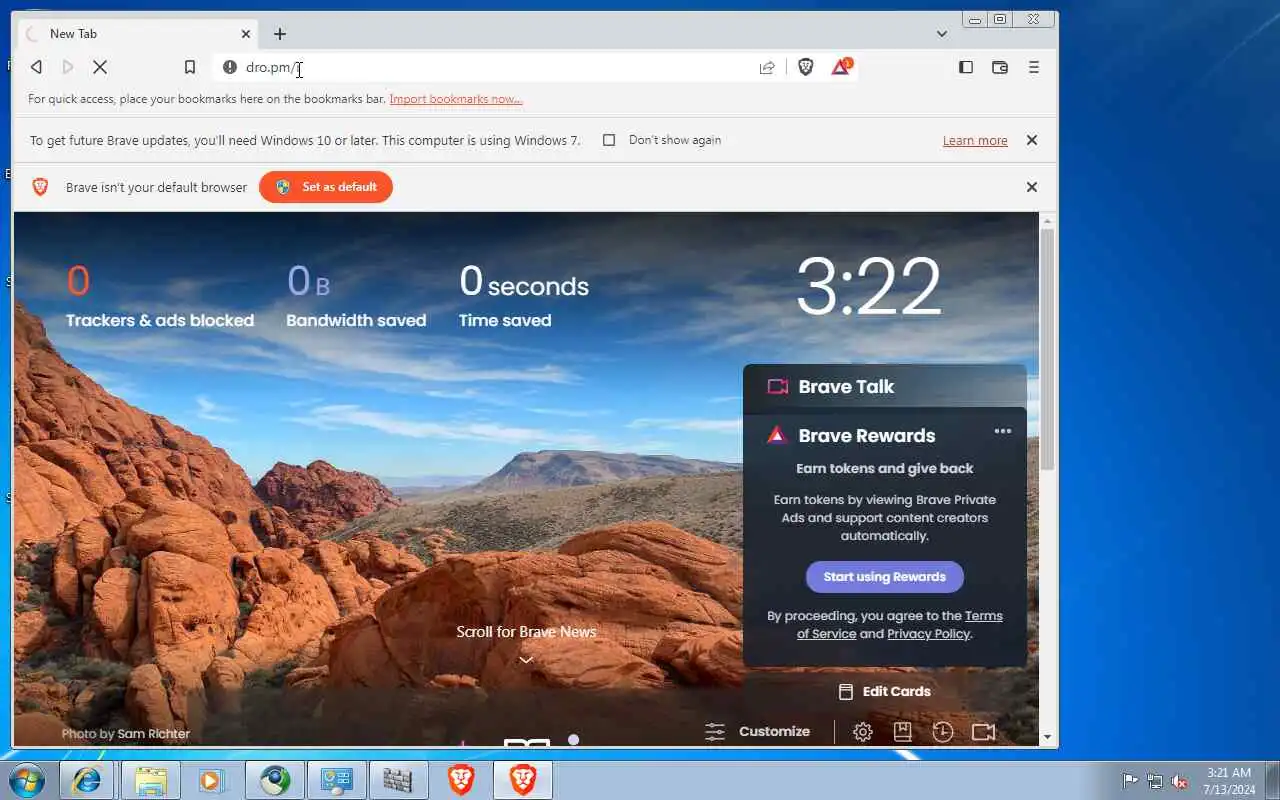1280x800 pixels.
Task: Go back using the toolbar back arrow
Action: click(36, 67)
